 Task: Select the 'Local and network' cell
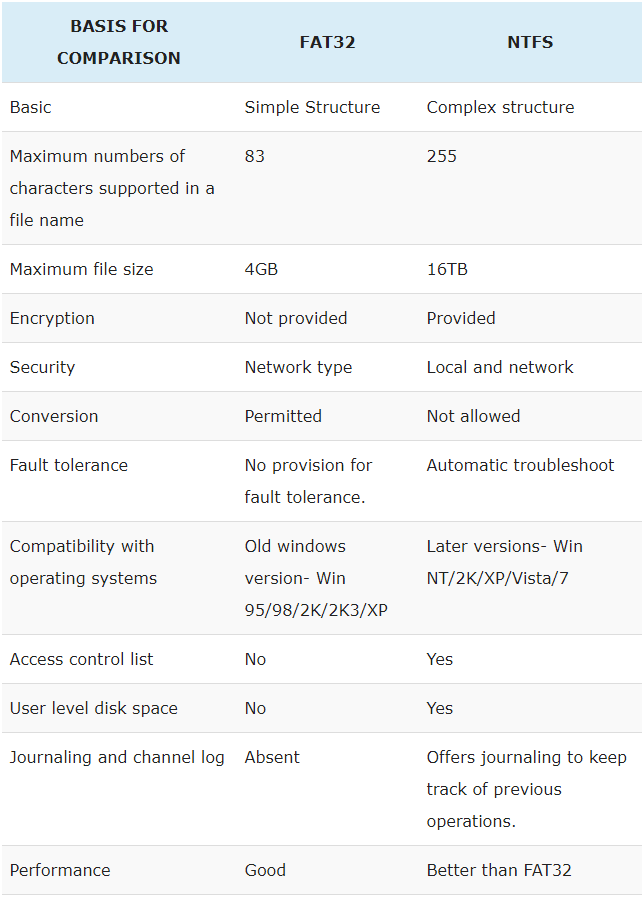click(x=500, y=367)
